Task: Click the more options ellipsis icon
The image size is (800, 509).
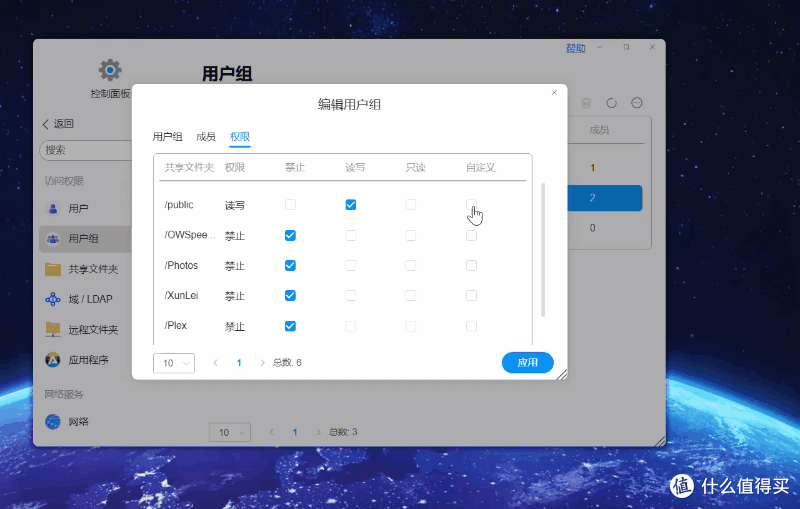Action: pos(637,103)
